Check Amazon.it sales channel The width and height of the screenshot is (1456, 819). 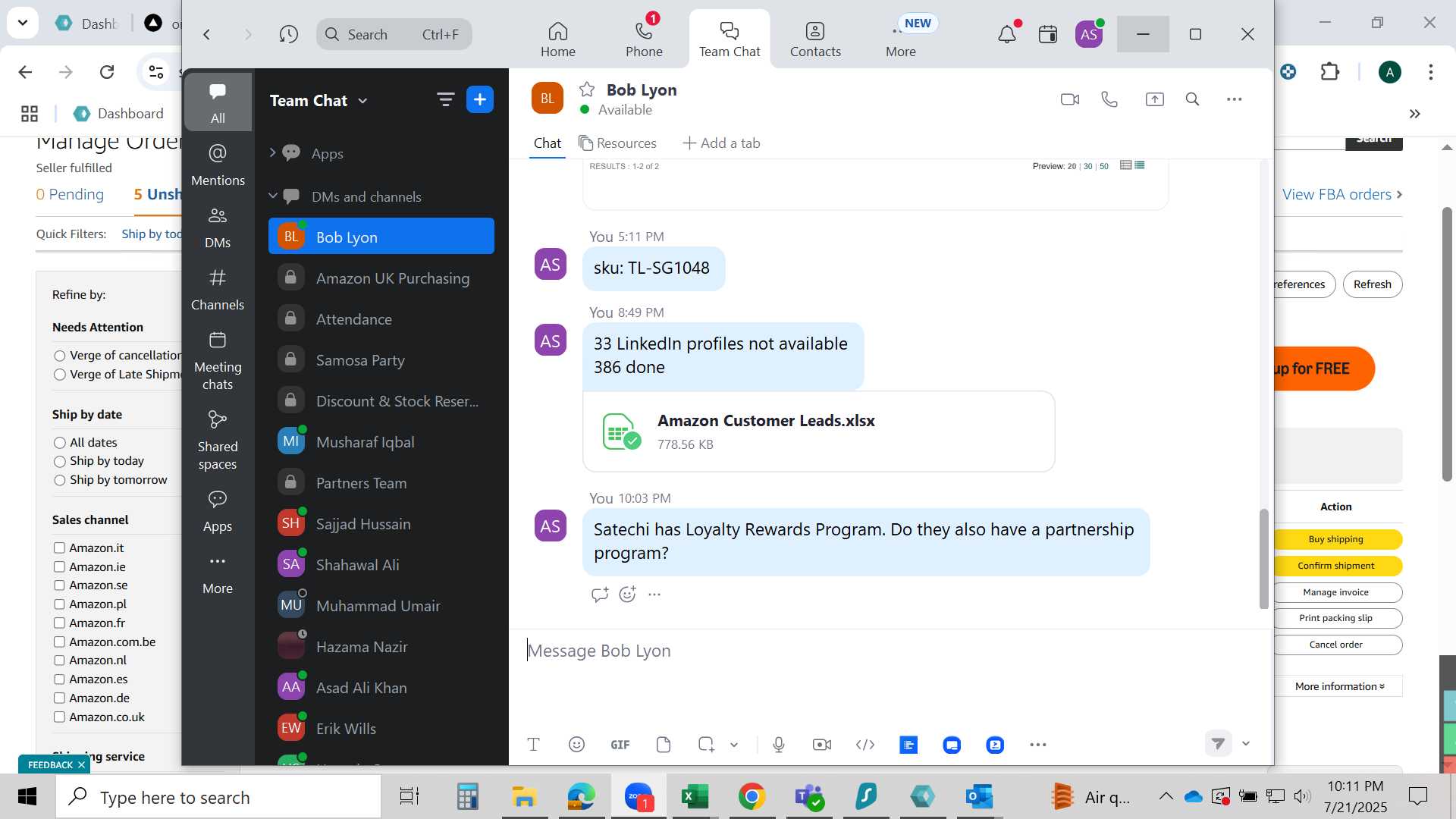tap(59, 548)
